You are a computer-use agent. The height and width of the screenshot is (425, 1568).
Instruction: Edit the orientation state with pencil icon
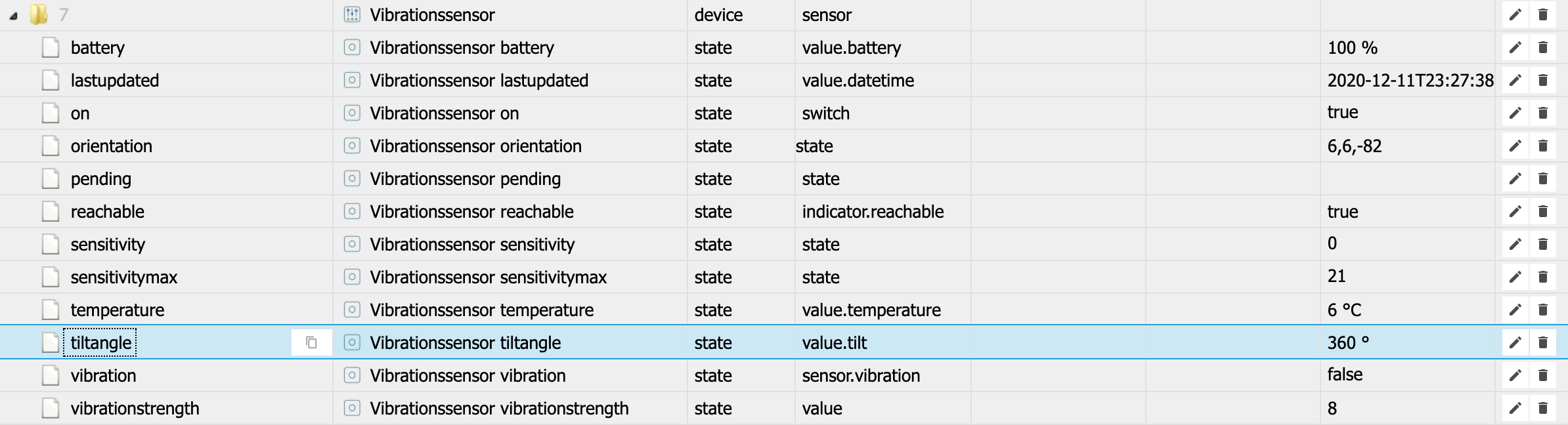click(1515, 146)
